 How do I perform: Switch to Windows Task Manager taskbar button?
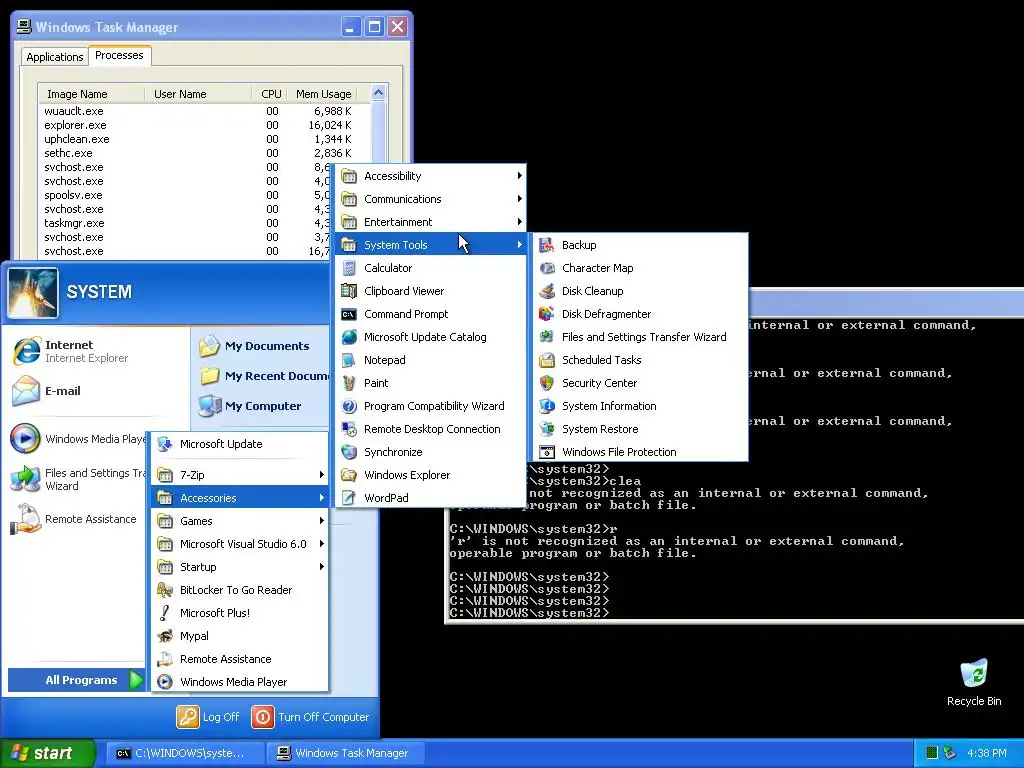(x=344, y=754)
